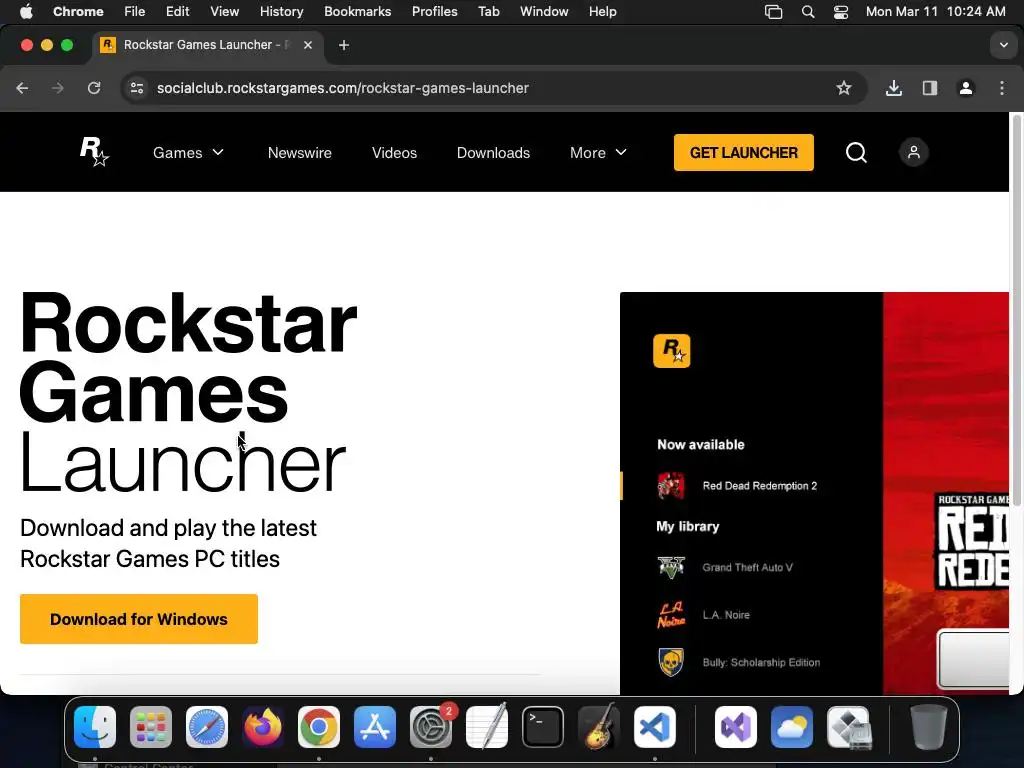Open the Edit menu
This screenshot has width=1024, height=768.
pyautogui.click(x=177, y=11)
